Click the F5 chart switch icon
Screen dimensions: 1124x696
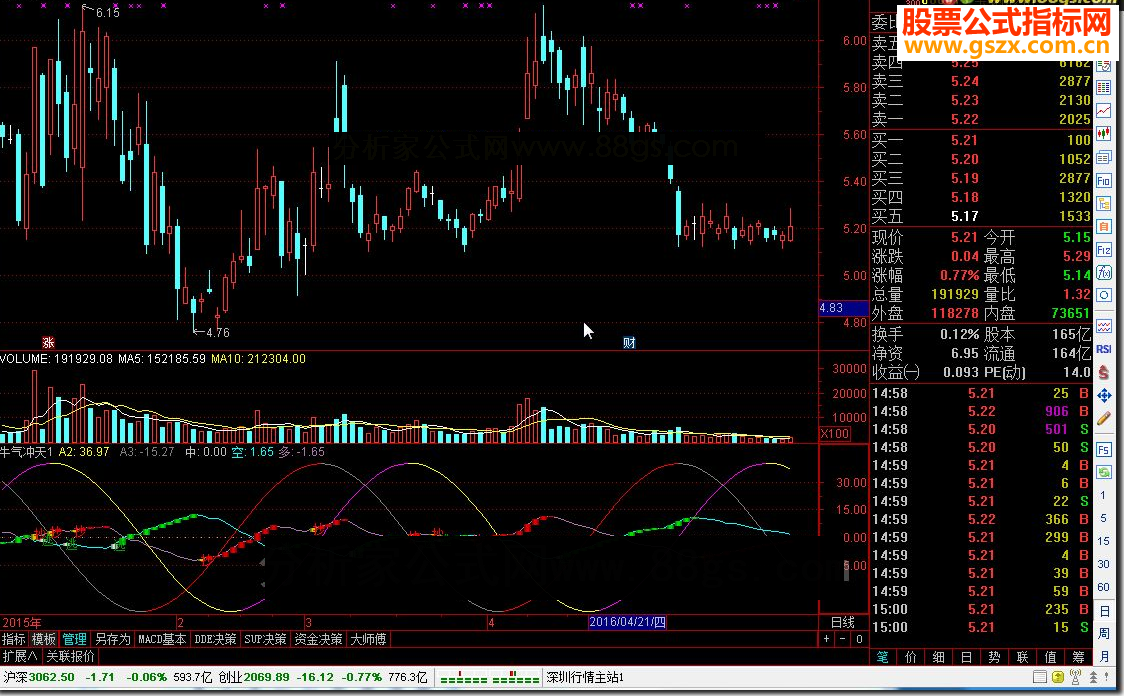(x=1104, y=449)
